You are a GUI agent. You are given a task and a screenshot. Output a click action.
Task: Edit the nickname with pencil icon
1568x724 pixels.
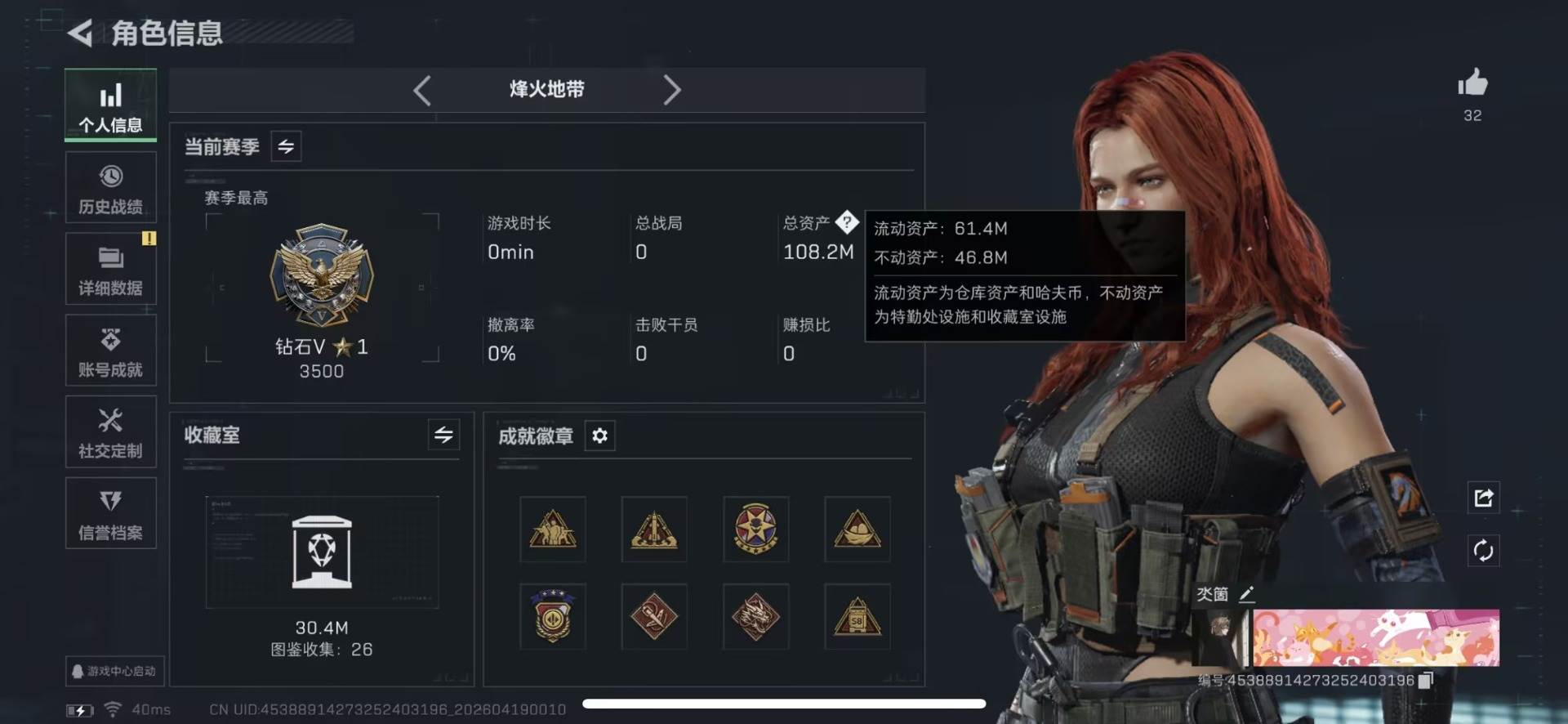point(1246,594)
